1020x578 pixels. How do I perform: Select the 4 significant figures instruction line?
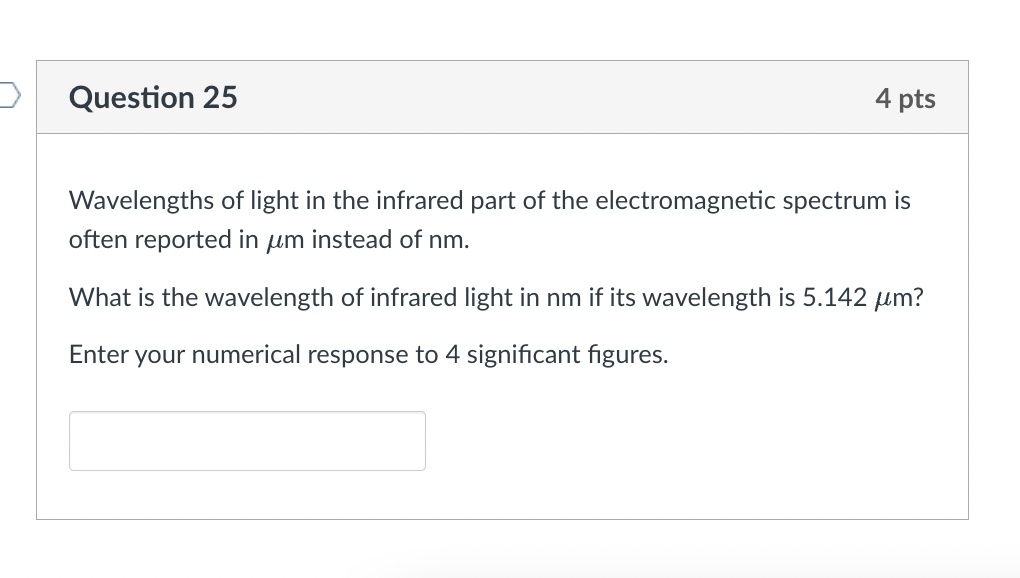[366, 355]
